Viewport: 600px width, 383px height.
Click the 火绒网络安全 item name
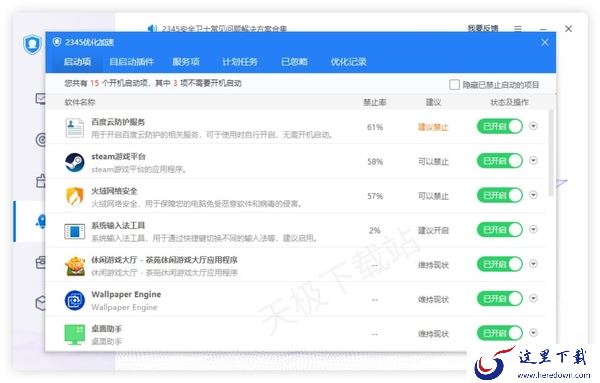114,191
